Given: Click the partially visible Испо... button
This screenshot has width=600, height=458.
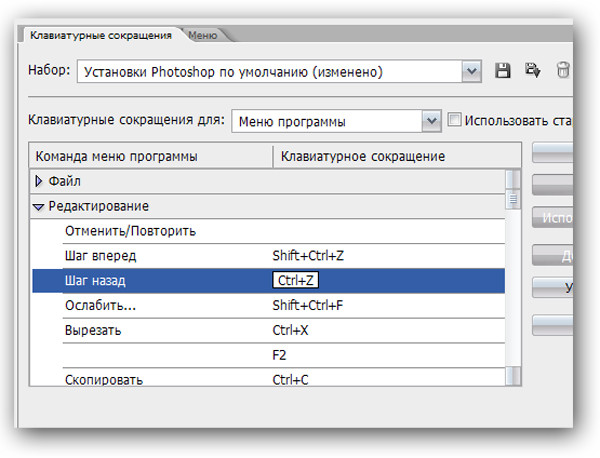Looking at the screenshot, I should [x=553, y=218].
